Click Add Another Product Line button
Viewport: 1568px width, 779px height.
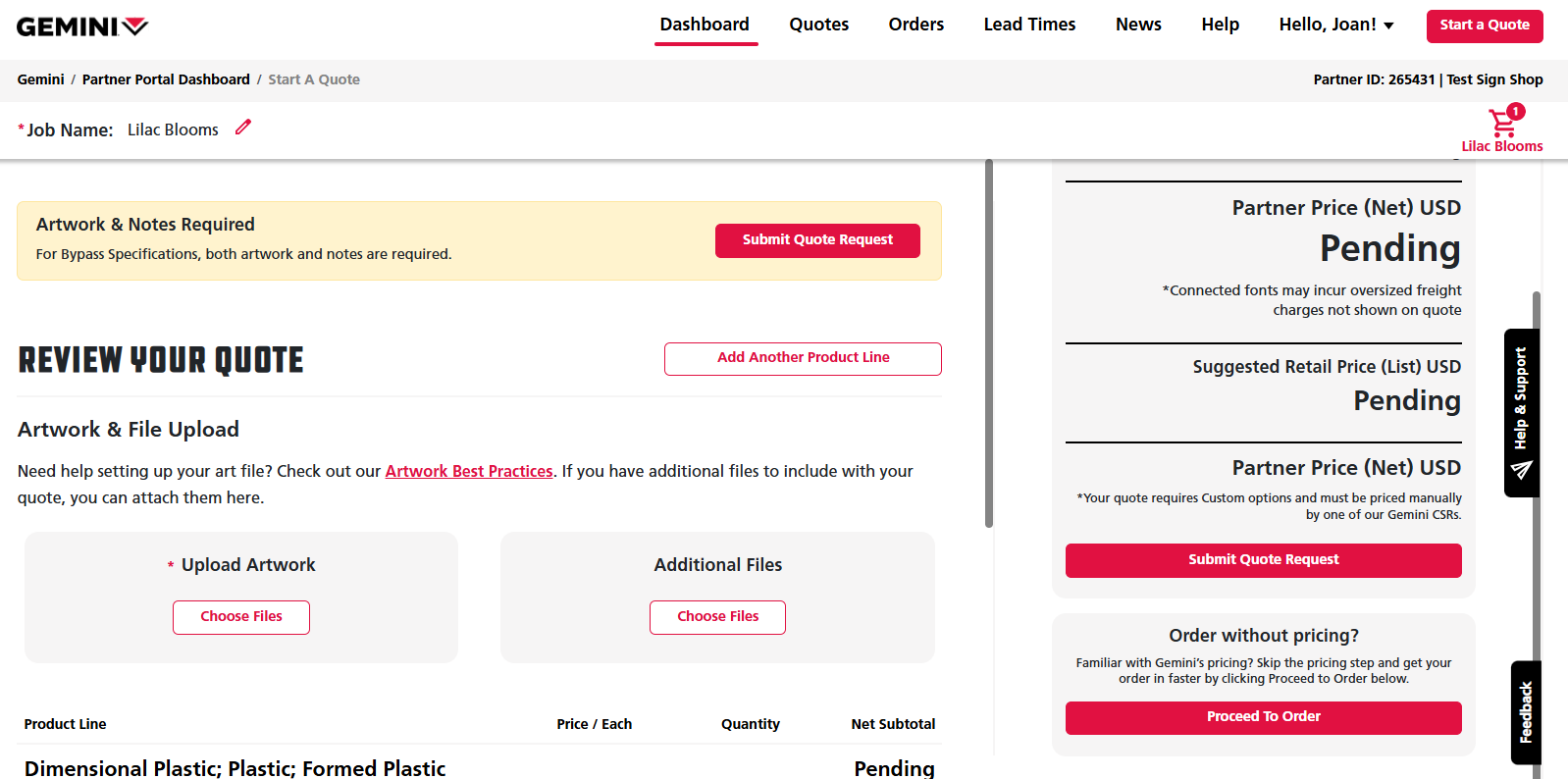pos(803,358)
